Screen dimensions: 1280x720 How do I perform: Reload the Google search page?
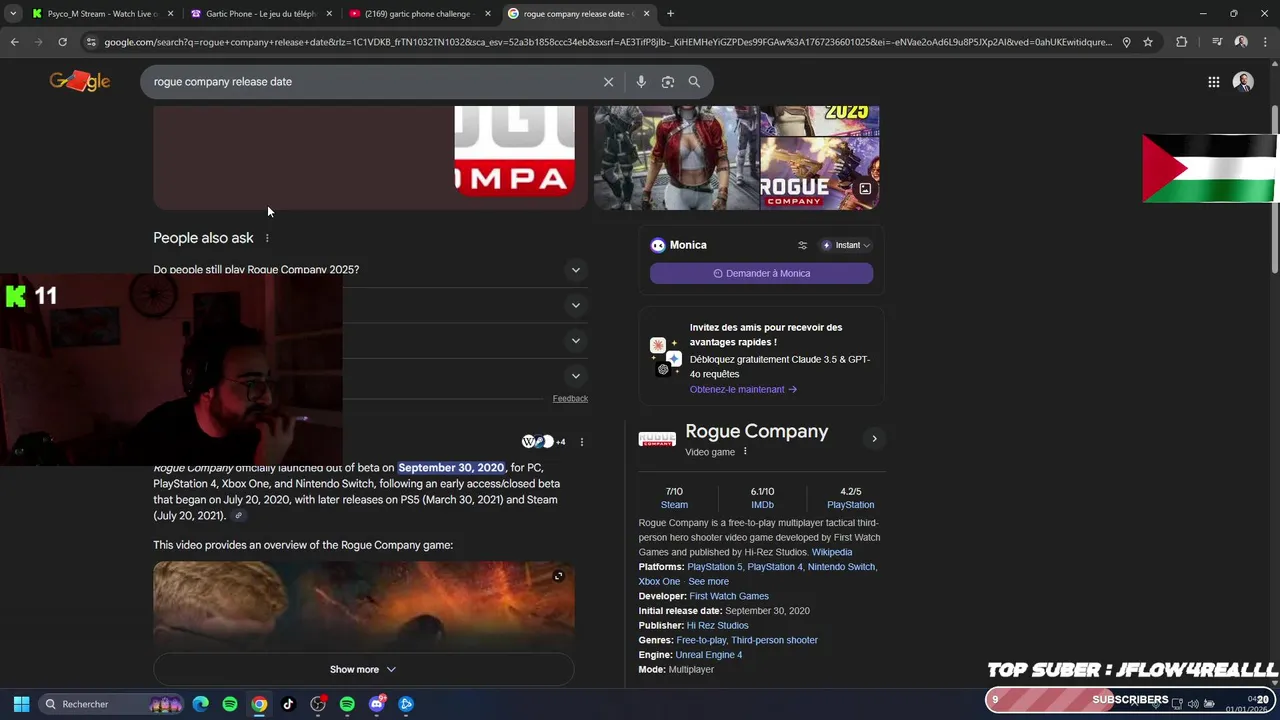click(62, 42)
